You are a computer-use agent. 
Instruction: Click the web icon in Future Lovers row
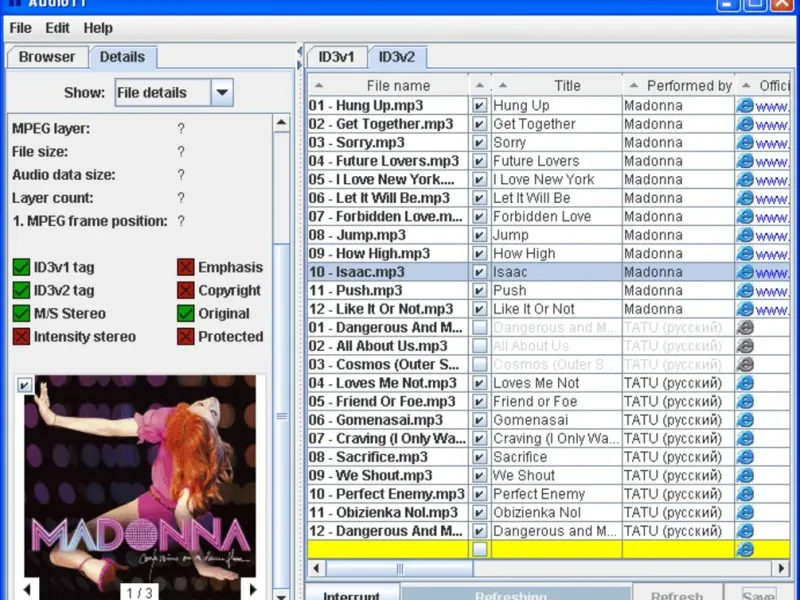click(x=745, y=161)
